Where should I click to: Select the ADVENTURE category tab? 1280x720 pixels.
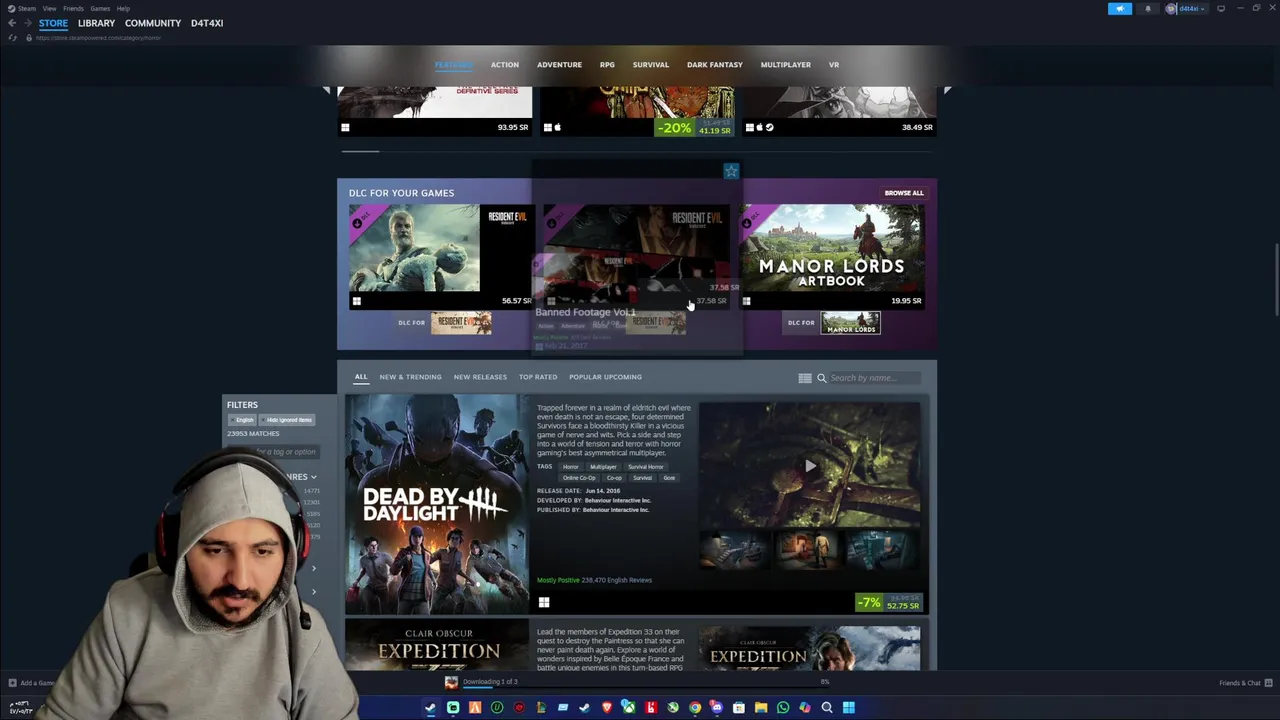point(559,65)
